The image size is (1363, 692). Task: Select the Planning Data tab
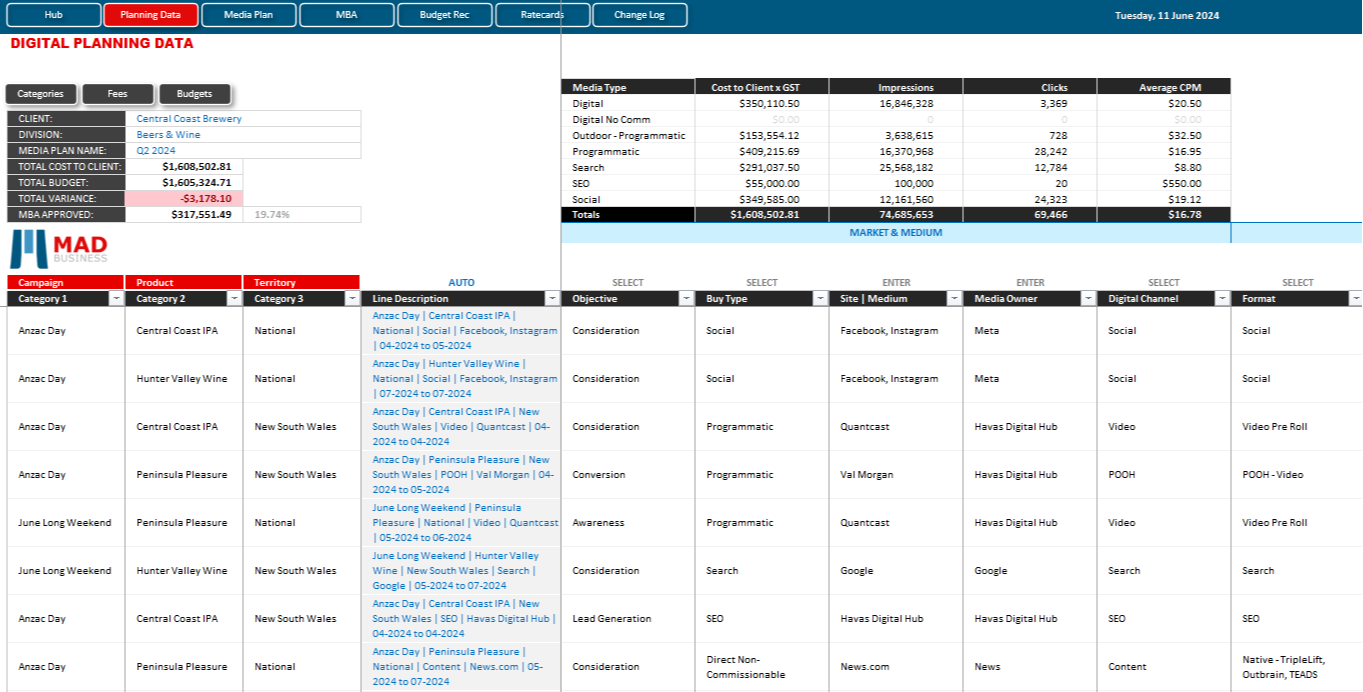click(x=150, y=15)
